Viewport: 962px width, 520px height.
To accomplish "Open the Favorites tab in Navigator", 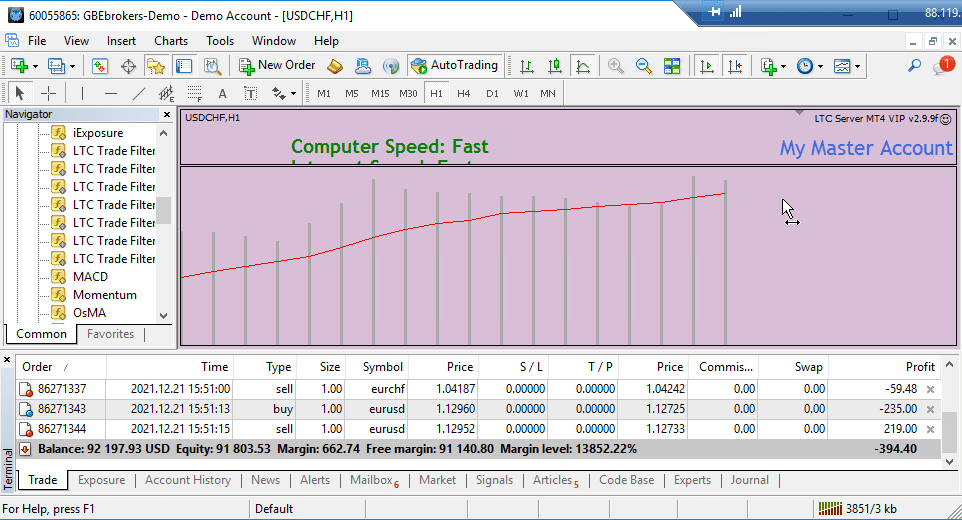I will [x=110, y=334].
